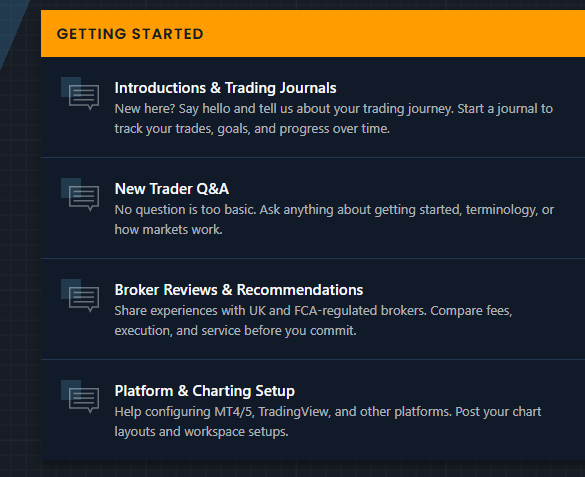The height and width of the screenshot is (477, 585).
Task: Click the 'execution, and service before you commit' line
Action: tap(235, 331)
